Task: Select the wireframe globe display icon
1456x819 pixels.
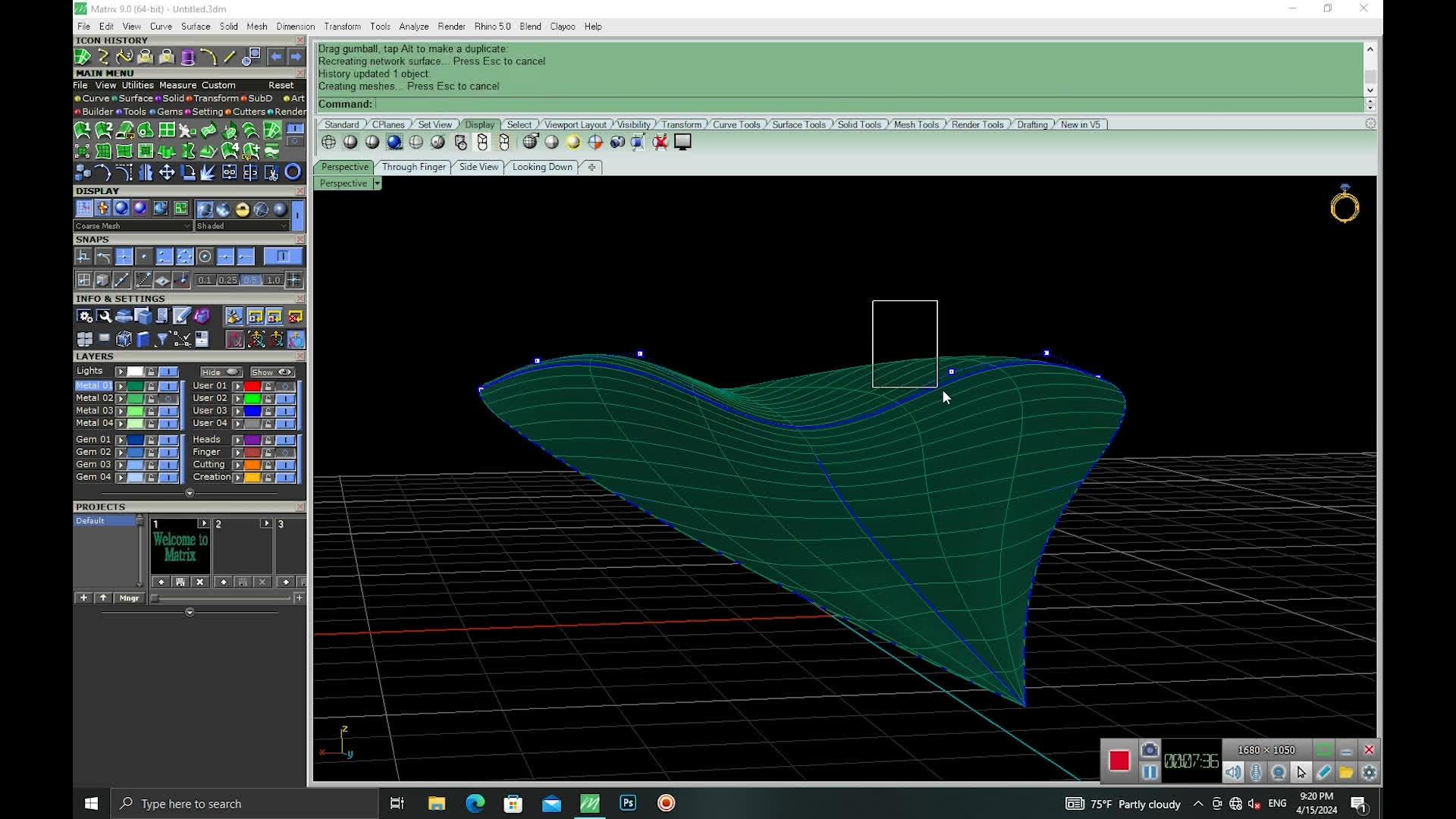Action: pyautogui.click(x=328, y=143)
